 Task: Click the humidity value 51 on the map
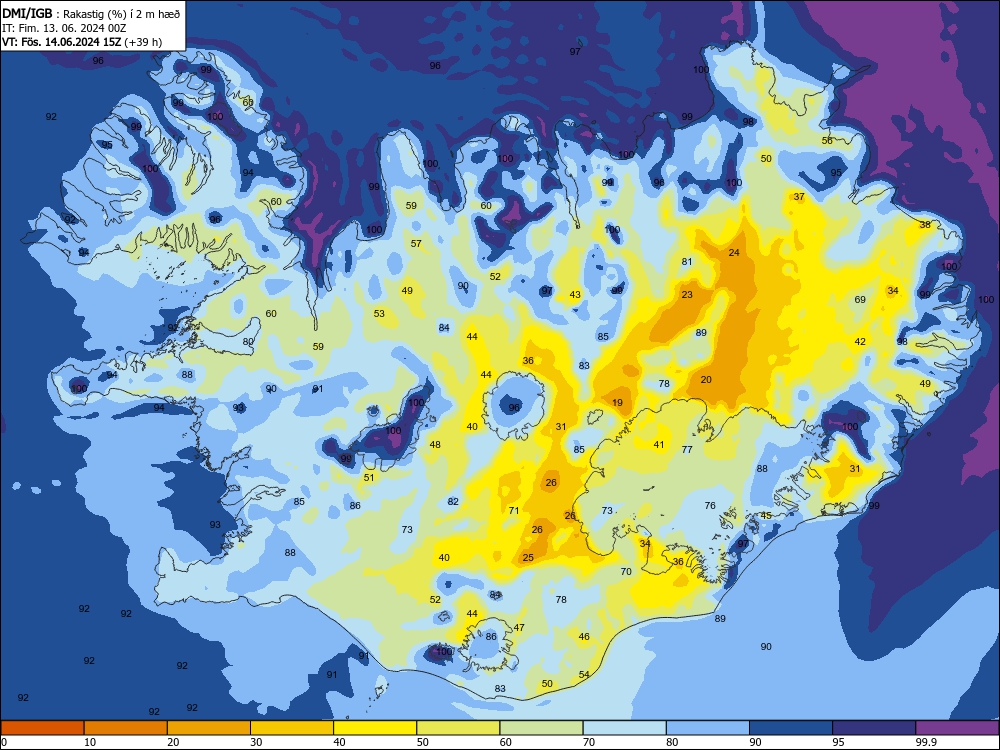(x=369, y=478)
